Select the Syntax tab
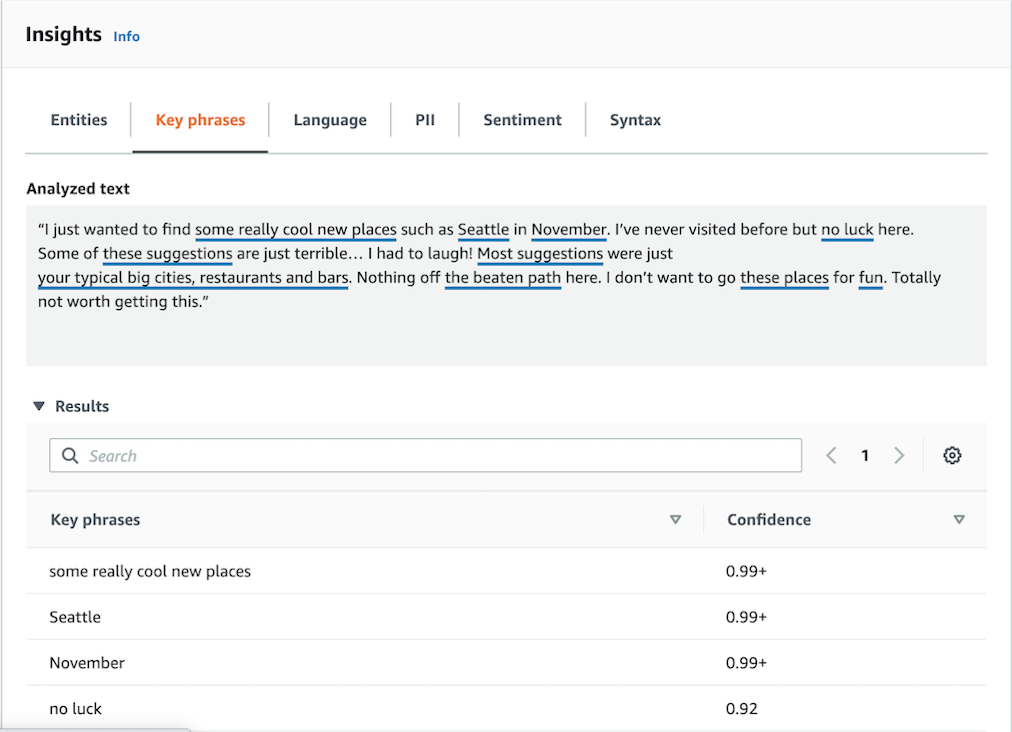Screen dimensions: 1012x732 pos(635,120)
